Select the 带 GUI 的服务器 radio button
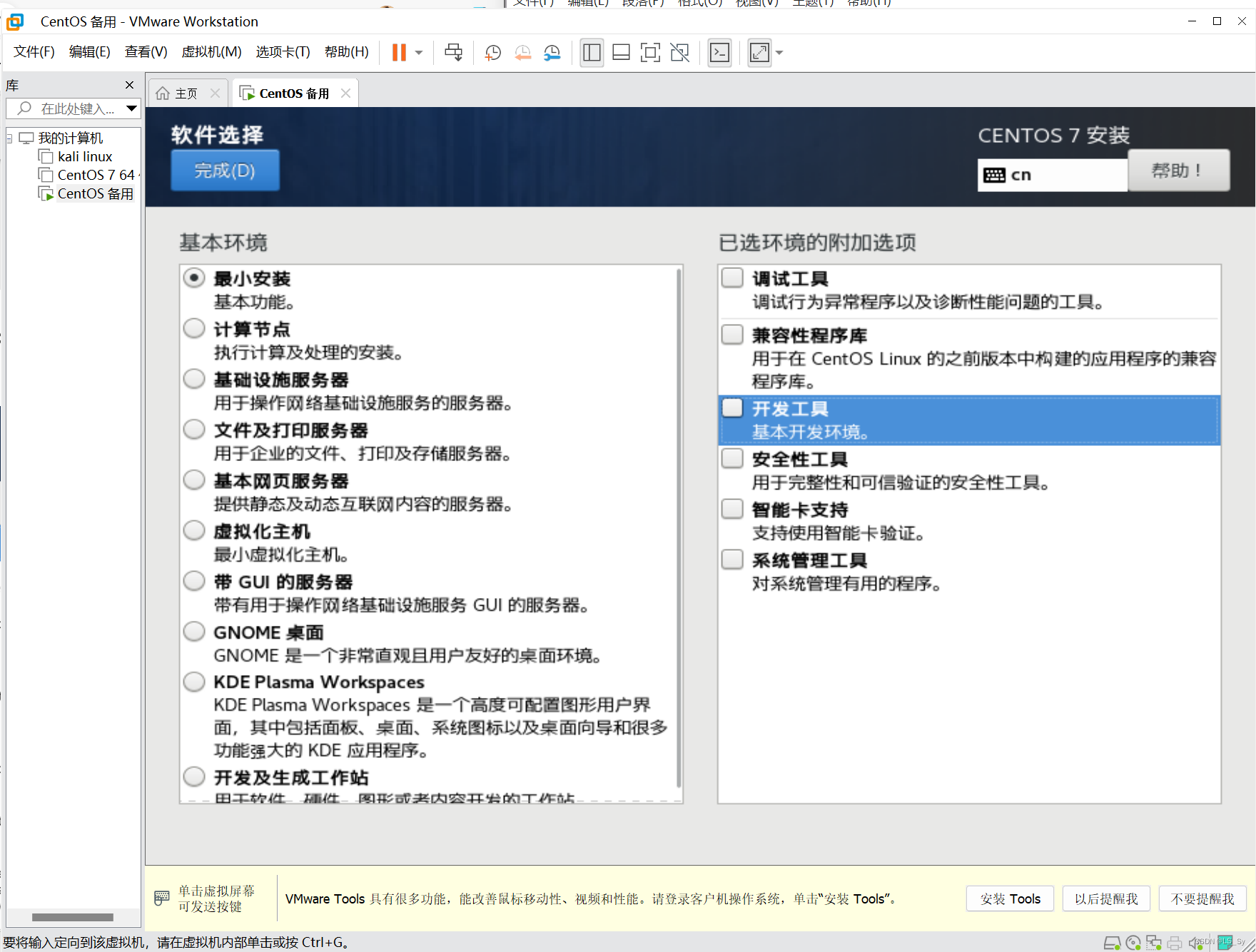 194,580
